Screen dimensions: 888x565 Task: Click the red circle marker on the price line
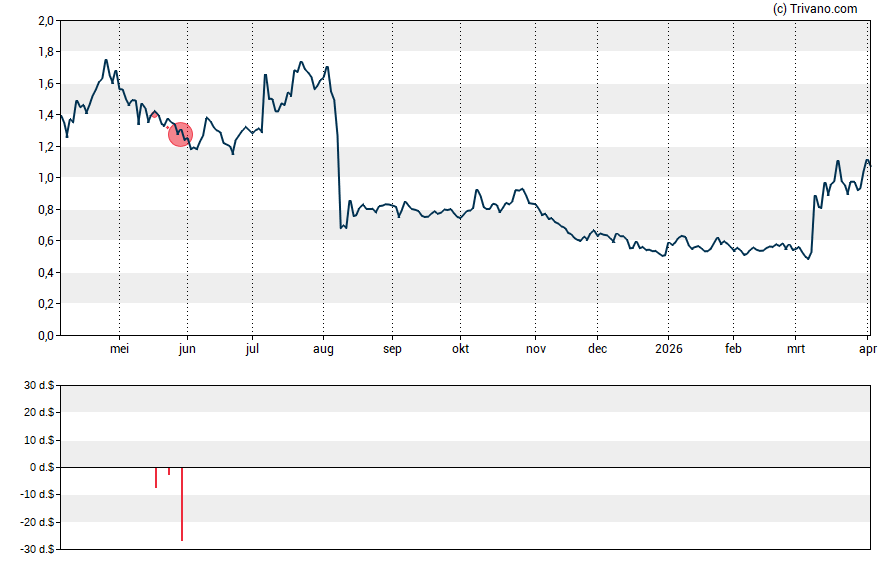[x=180, y=134]
